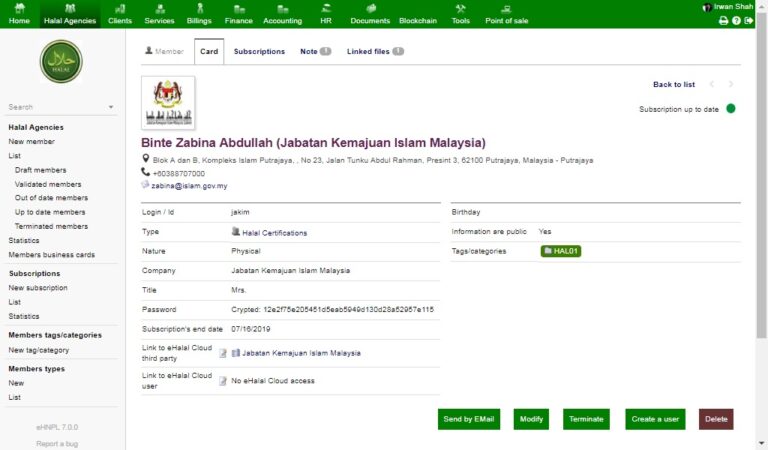
Task: Click the Back to list link
Action: point(674,84)
